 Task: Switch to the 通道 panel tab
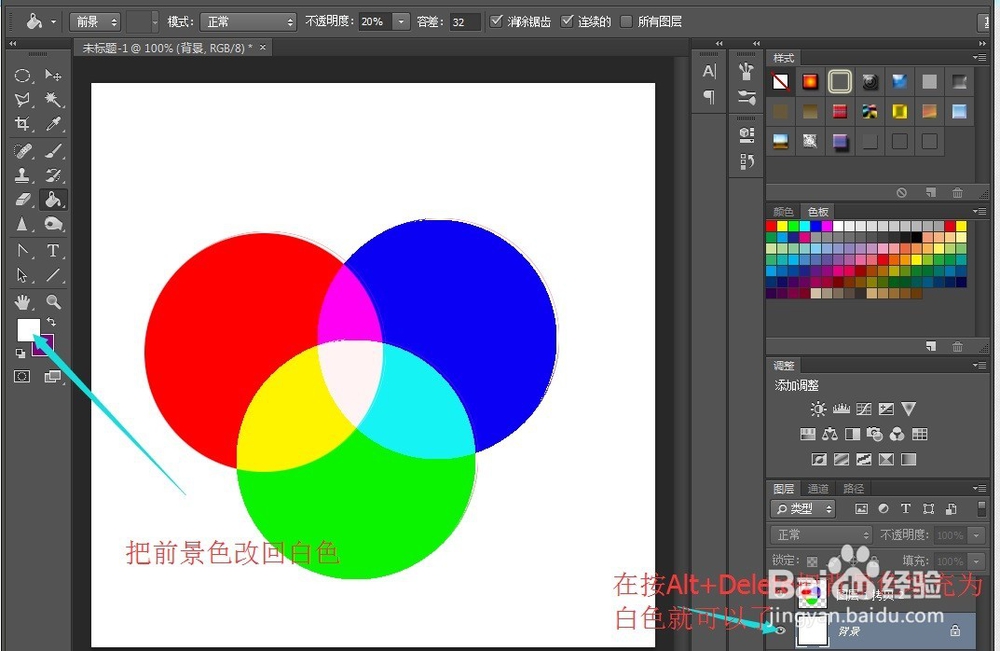pyautogui.click(x=818, y=488)
